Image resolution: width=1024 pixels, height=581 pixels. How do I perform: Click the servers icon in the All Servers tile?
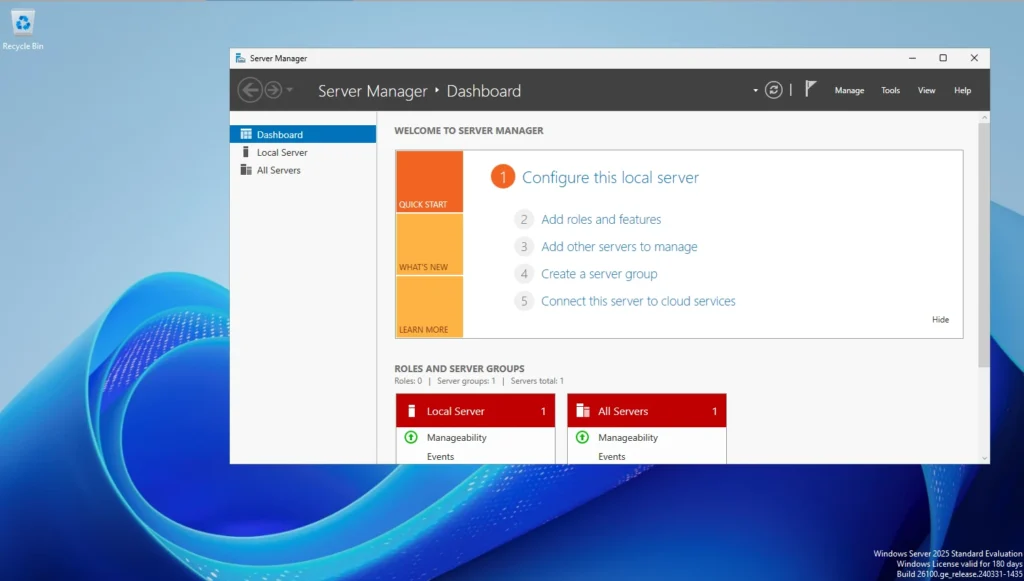583,411
